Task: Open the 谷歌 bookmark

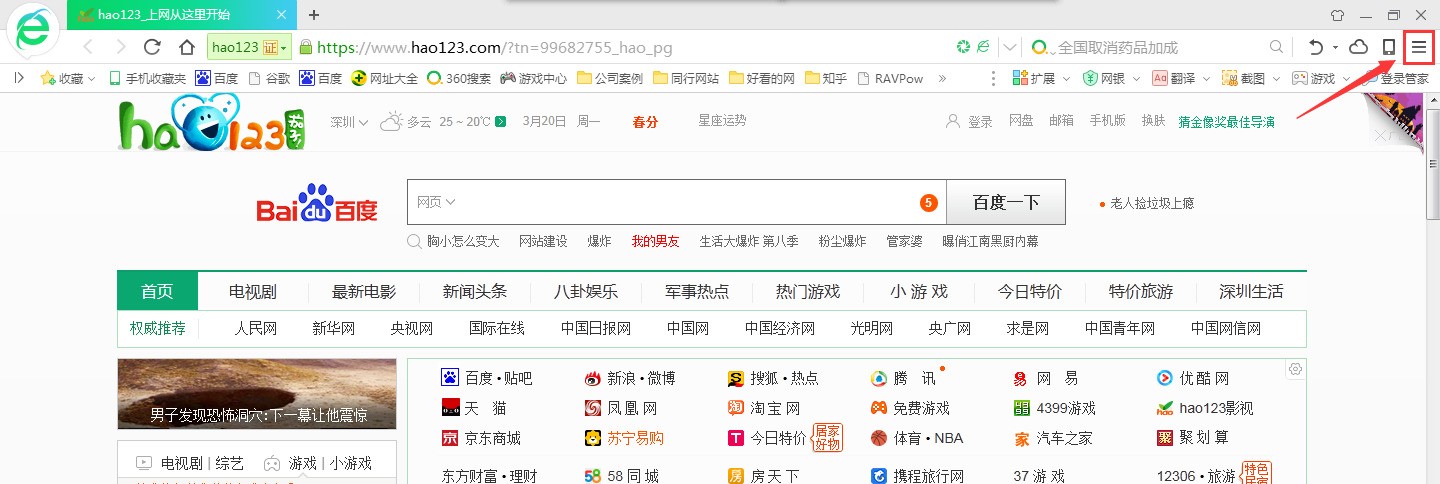Action: [x=268, y=78]
